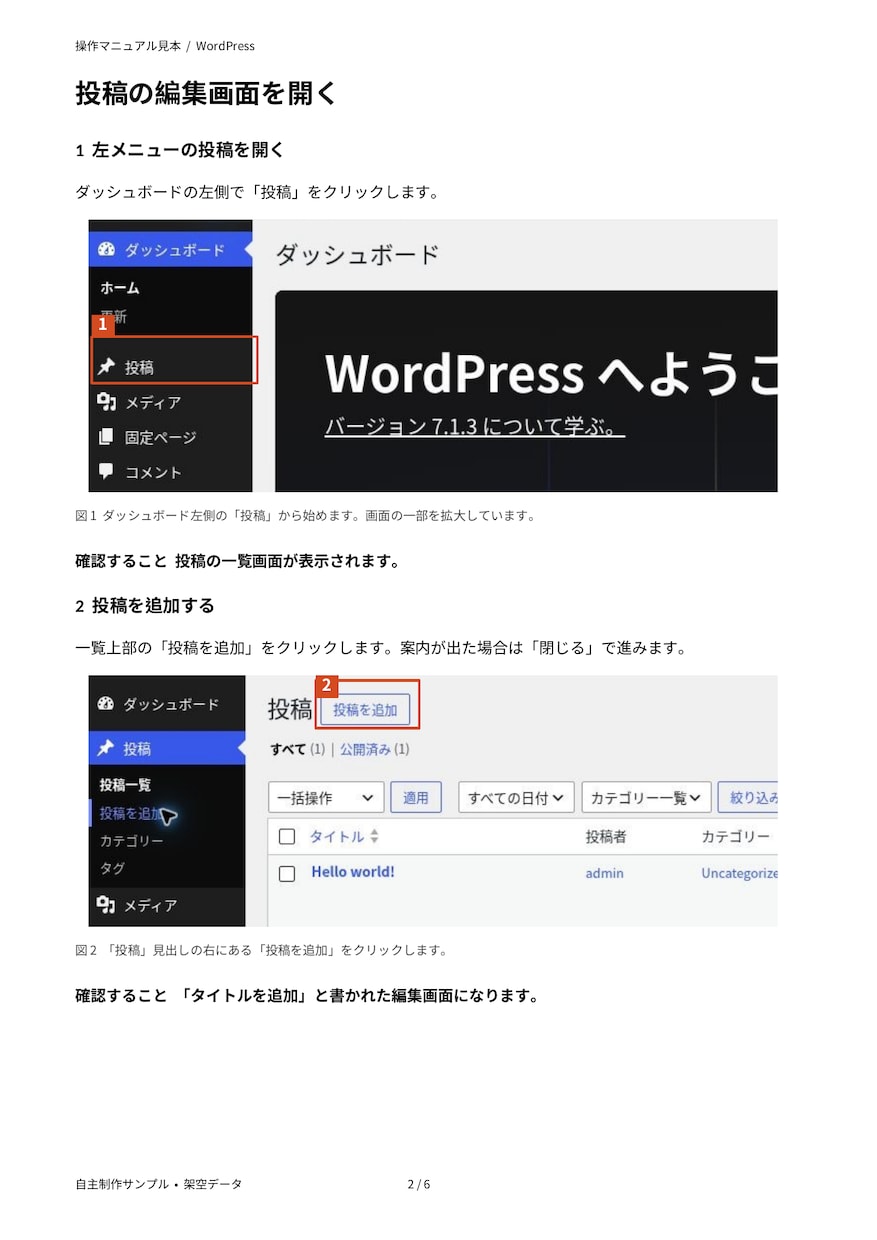Open the すべての日付 date filter dropdown
The width and height of the screenshot is (877, 1240).
[516, 797]
